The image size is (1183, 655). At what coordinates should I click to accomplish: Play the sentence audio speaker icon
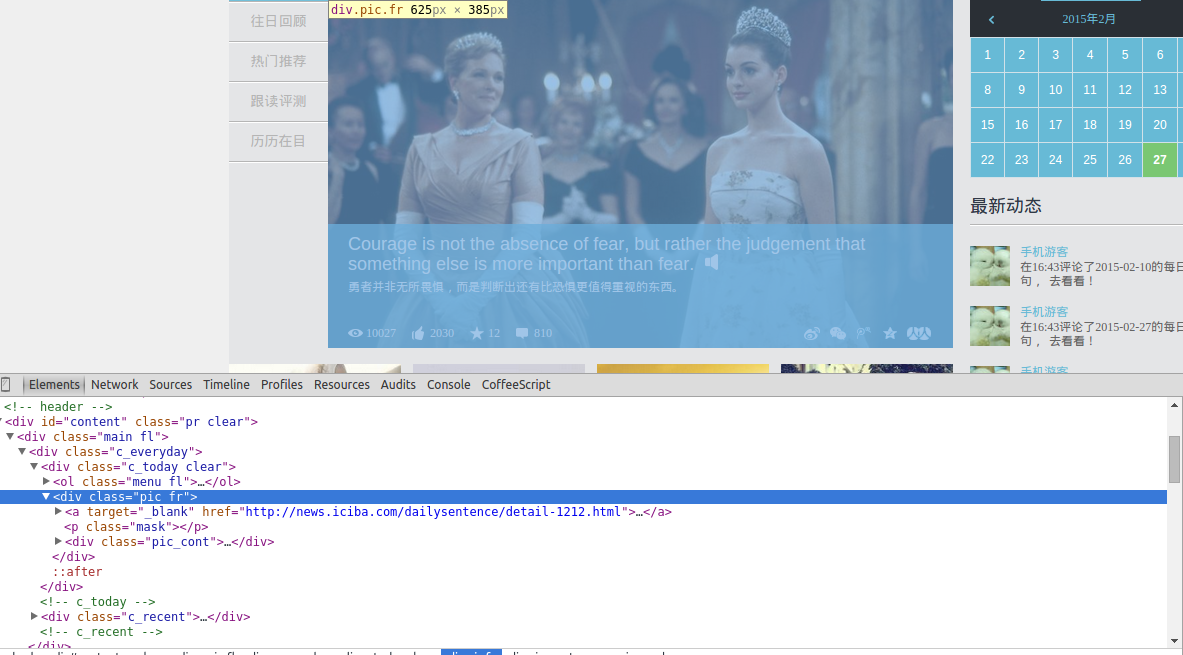click(x=711, y=262)
